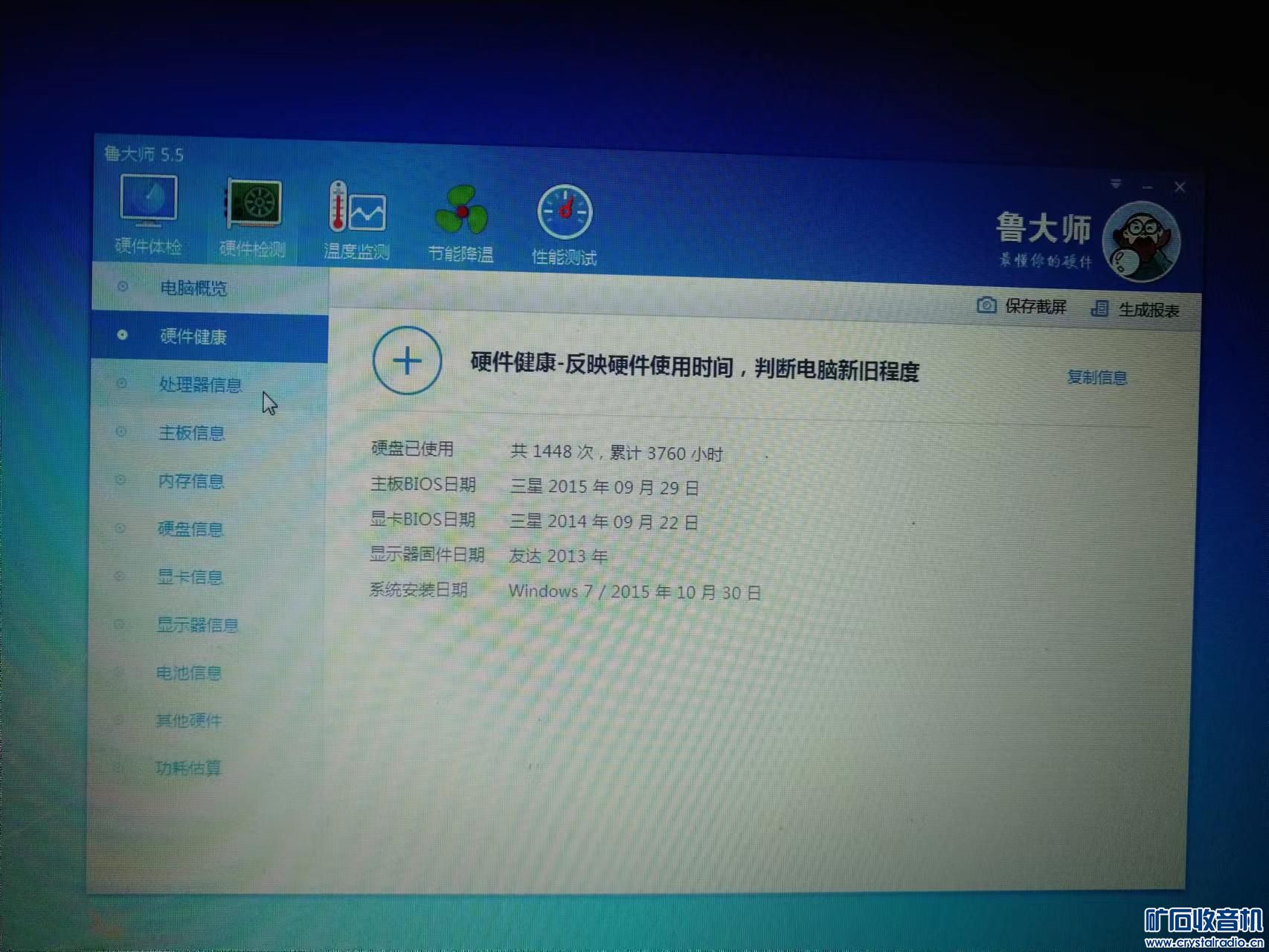
Task: Click the 系统安装日期 label
Action: coord(419,590)
